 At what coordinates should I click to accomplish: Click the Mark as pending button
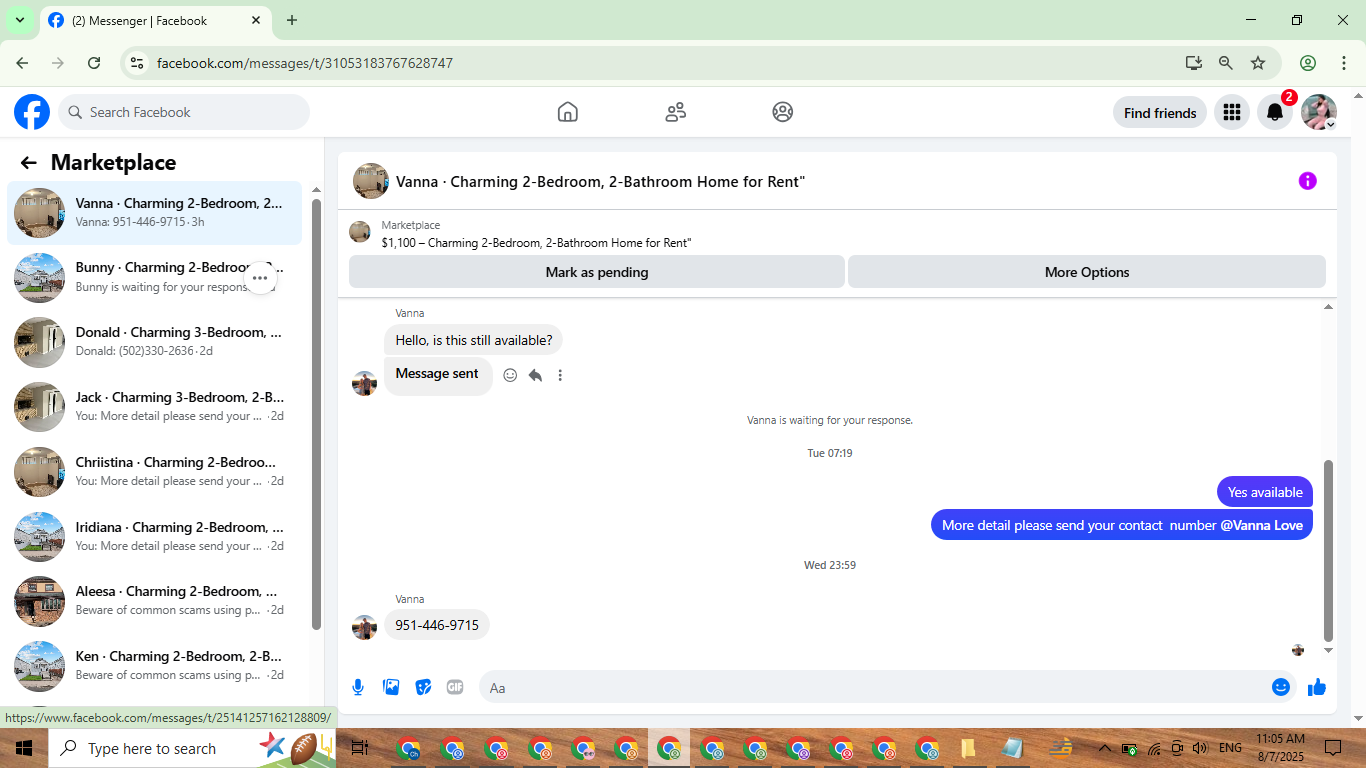pyautogui.click(x=597, y=272)
